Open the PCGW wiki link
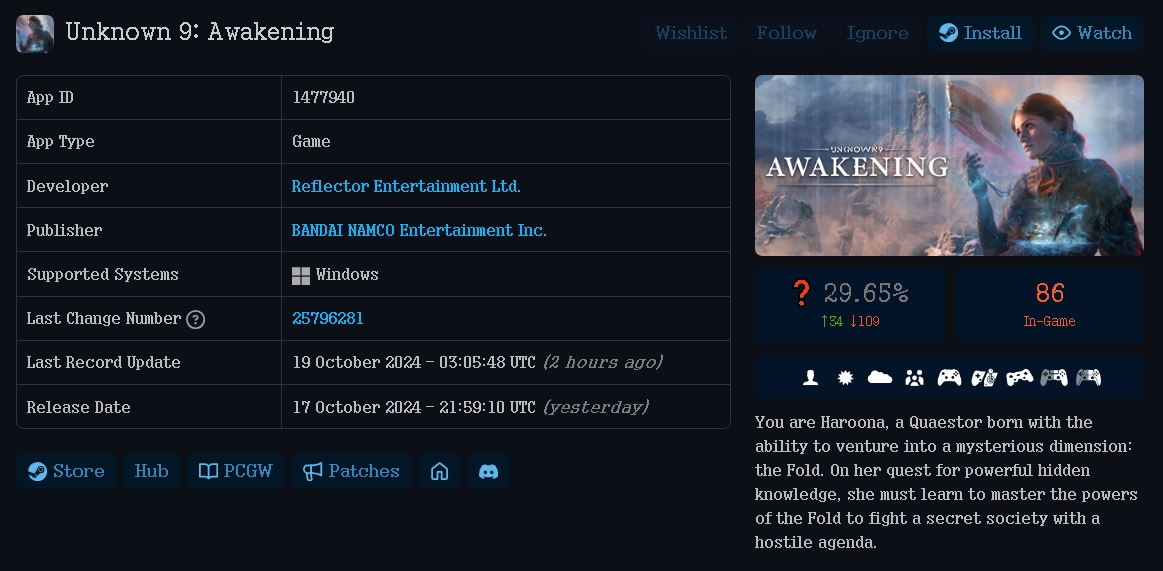Viewport: 1163px width, 571px height. (236, 471)
